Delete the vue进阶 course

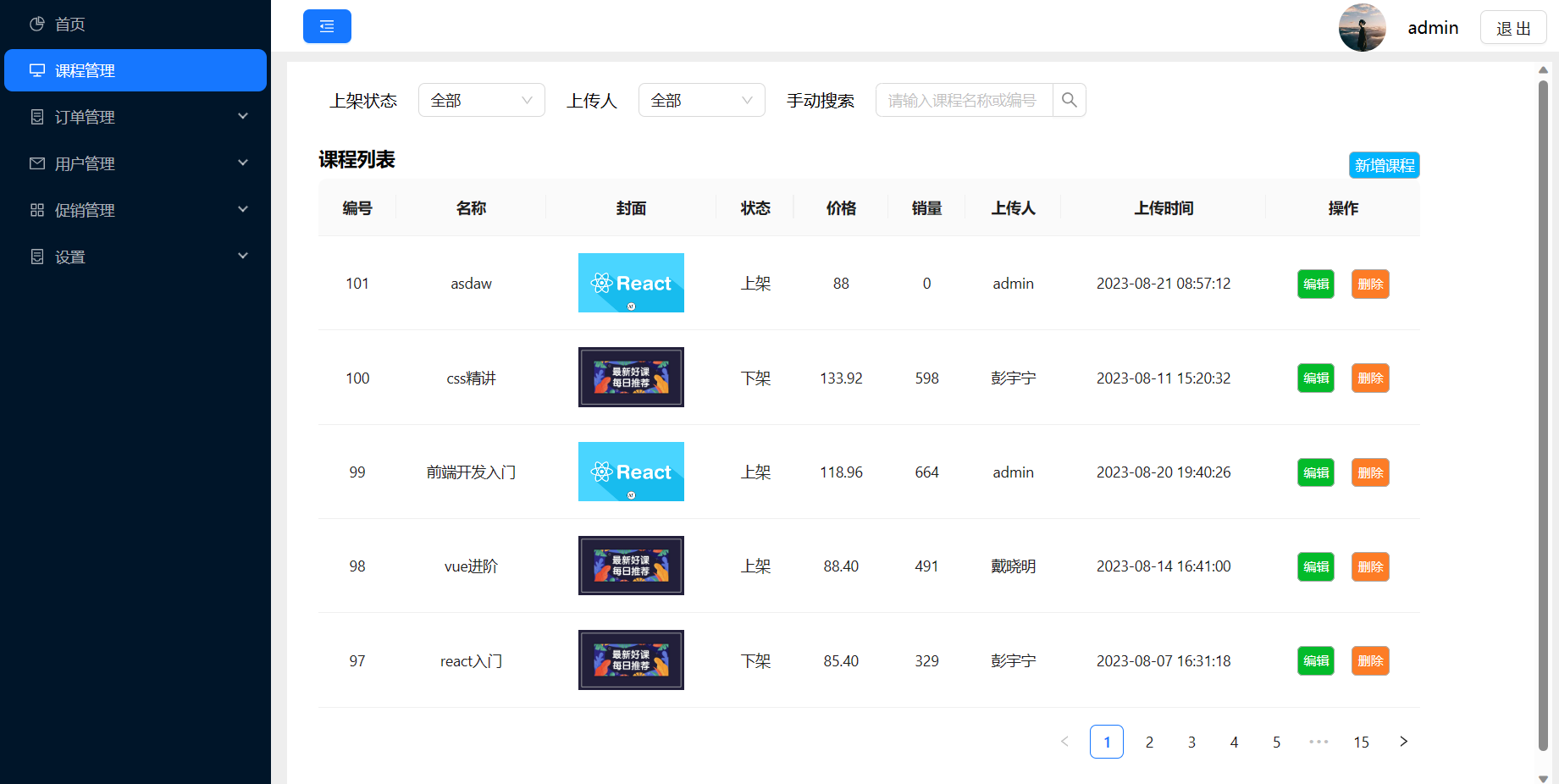tap(1370, 566)
